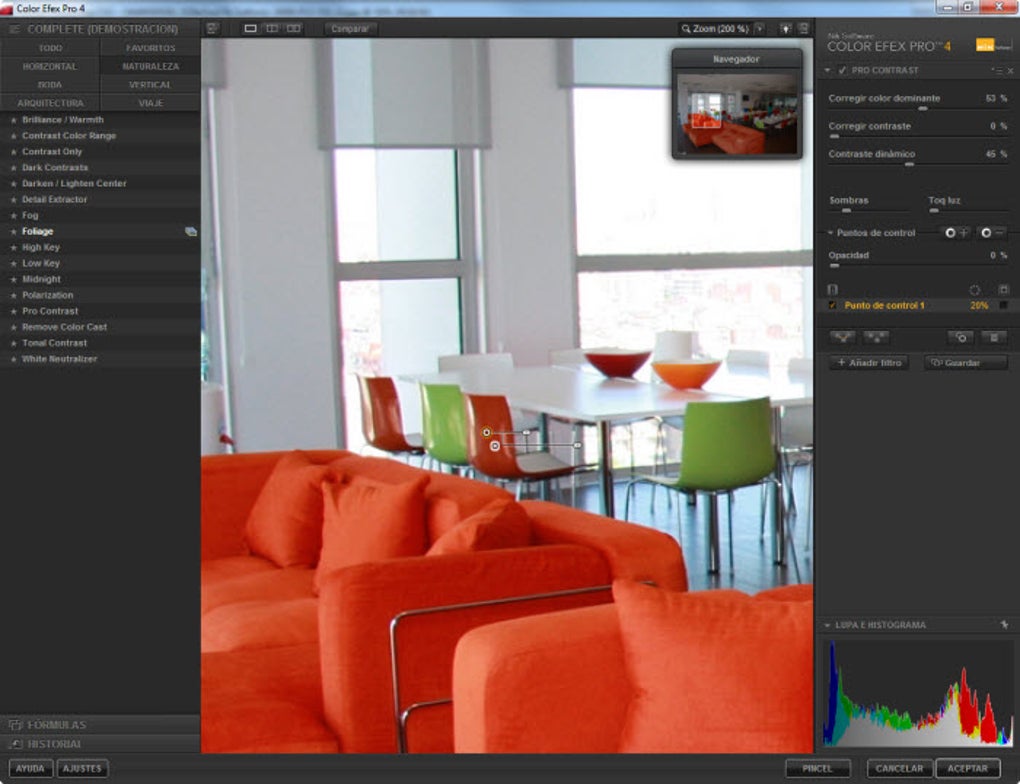Screen dimensions: 1020x784
Task: Open the Zoom level dropdown arrow
Action: [760, 29]
